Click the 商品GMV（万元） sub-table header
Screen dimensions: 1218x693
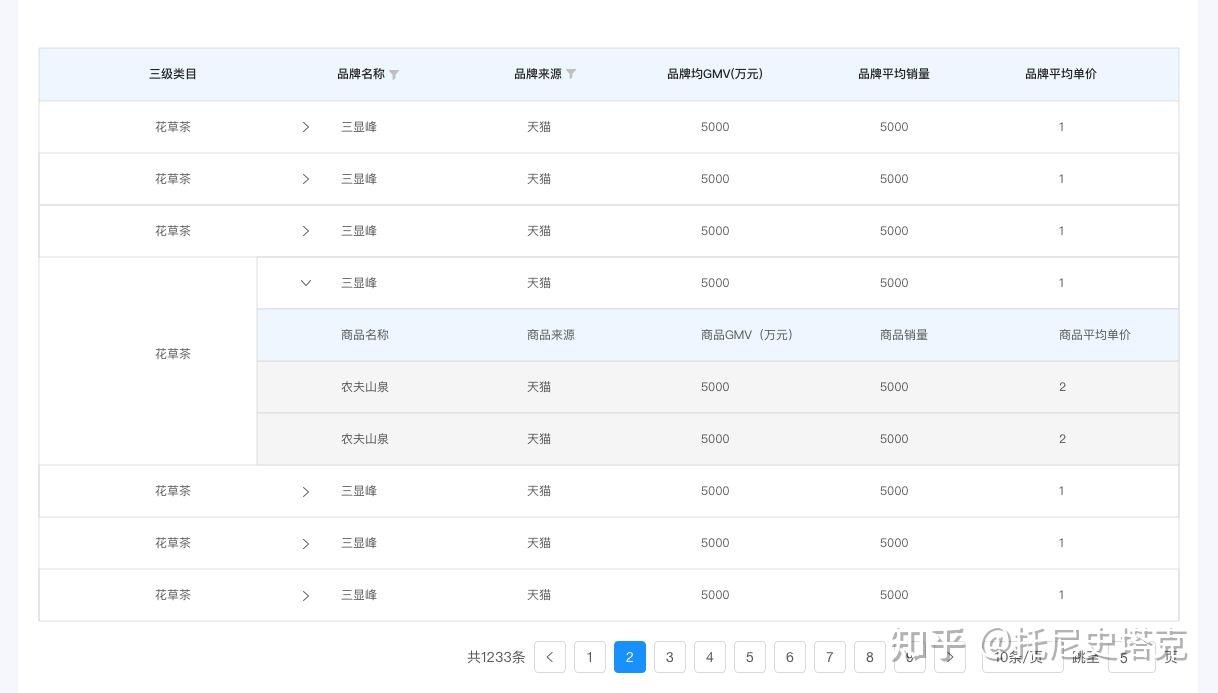point(749,335)
